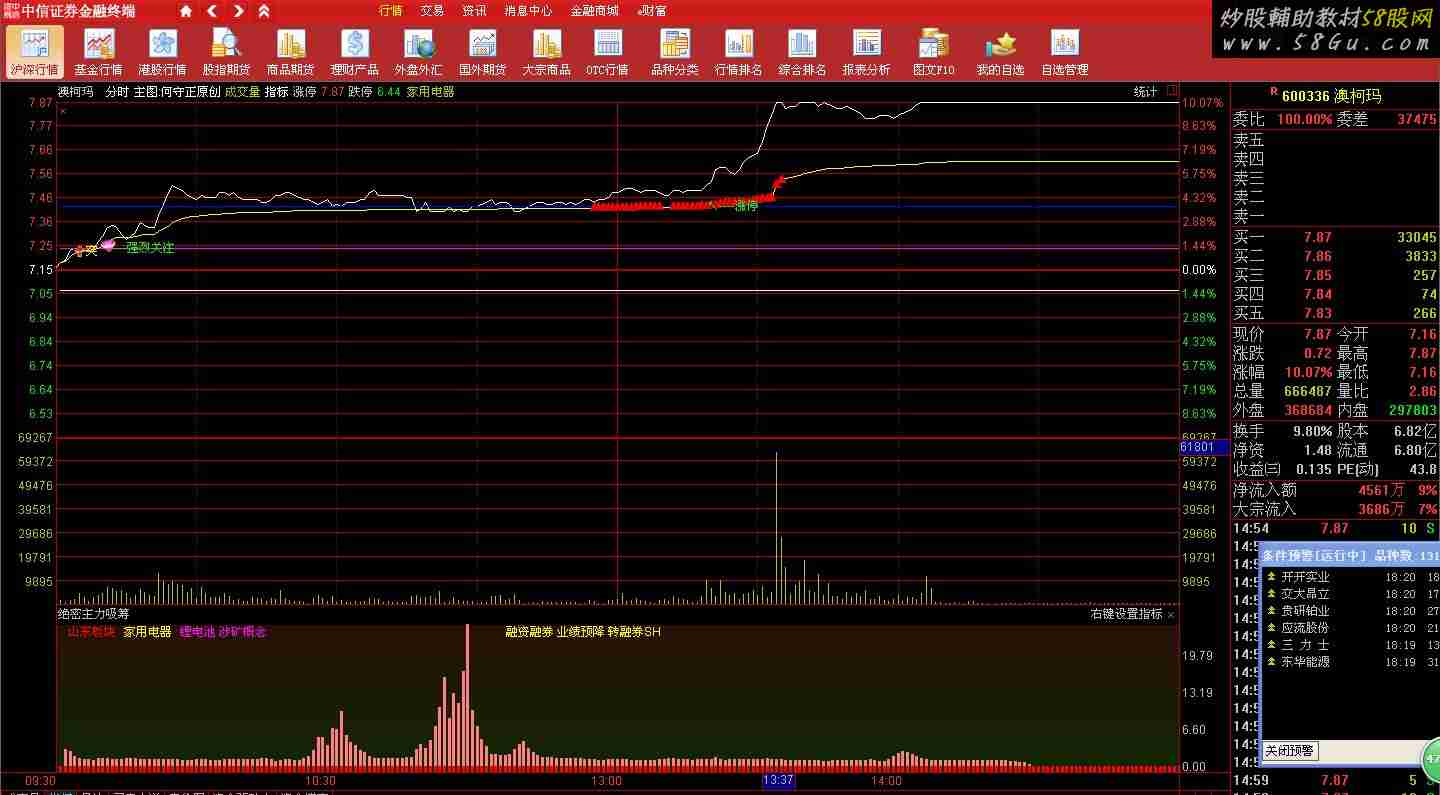Open OTC行情 quotes

[608, 52]
